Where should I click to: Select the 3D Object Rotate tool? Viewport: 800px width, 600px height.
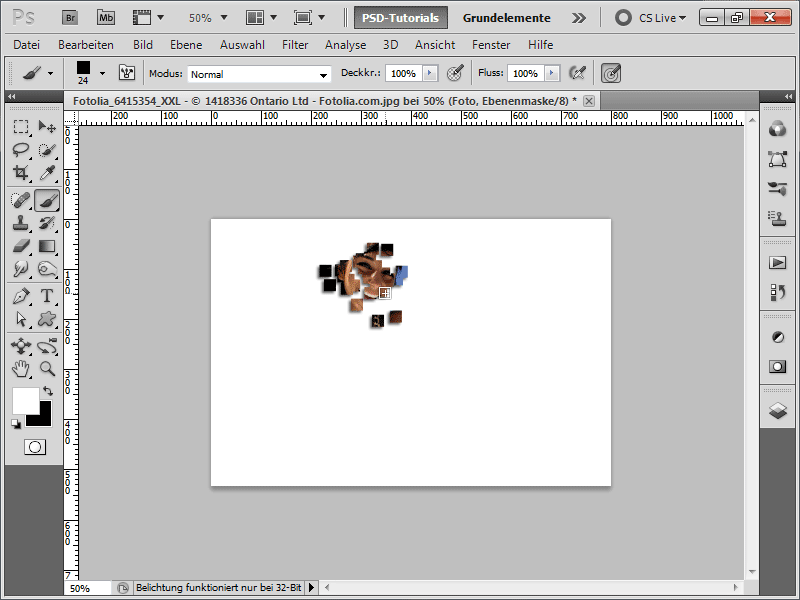pyautogui.click(x=21, y=346)
